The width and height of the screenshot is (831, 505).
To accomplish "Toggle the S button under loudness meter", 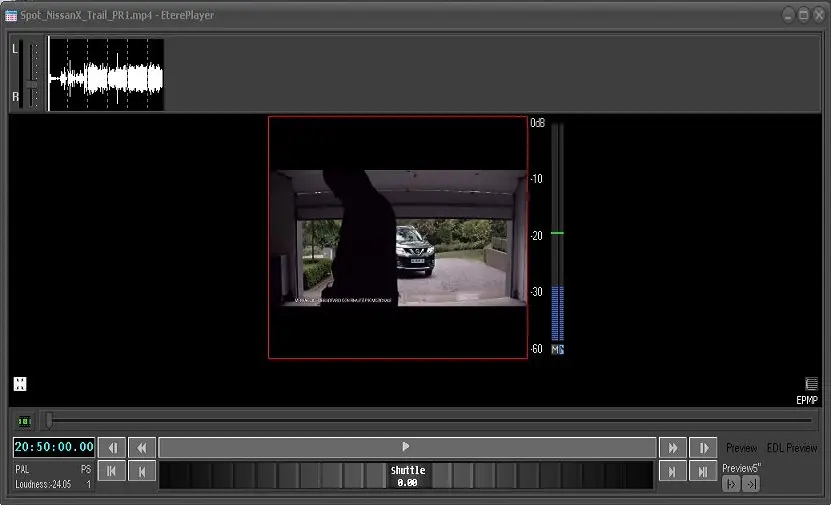I will (x=562, y=349).
